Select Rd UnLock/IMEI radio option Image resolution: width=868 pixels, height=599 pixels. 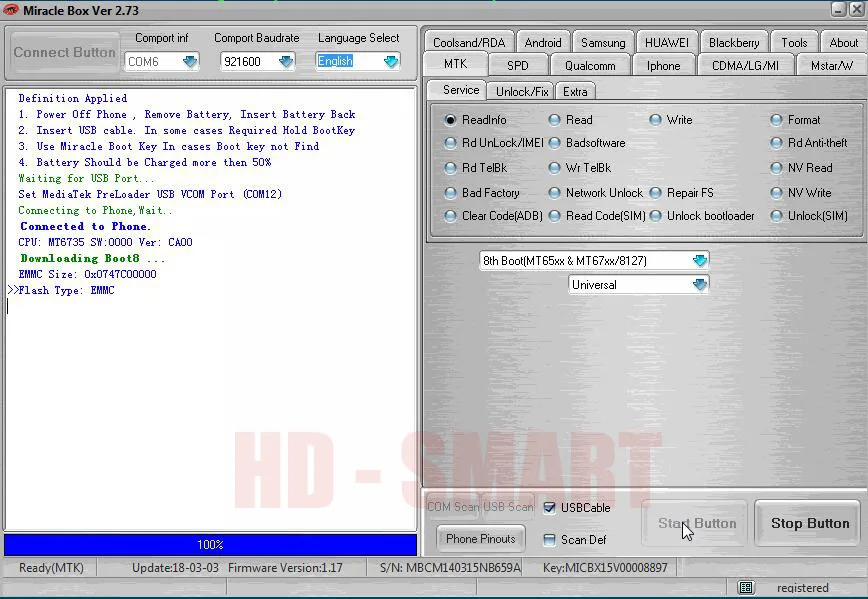pos(450,143)
